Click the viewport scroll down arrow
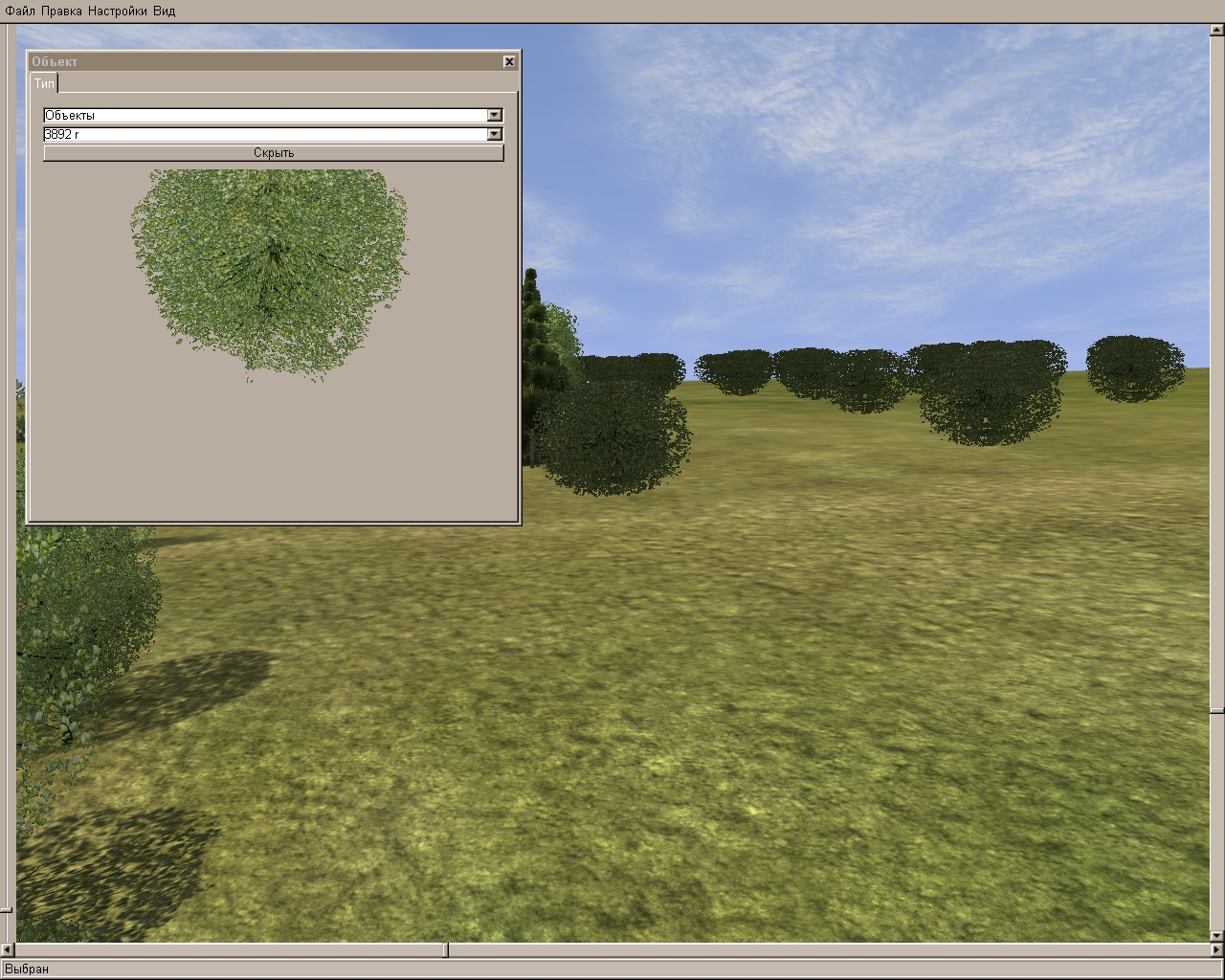The width and height of the screenshot is (1225, 980). (x=1216, y=935)
